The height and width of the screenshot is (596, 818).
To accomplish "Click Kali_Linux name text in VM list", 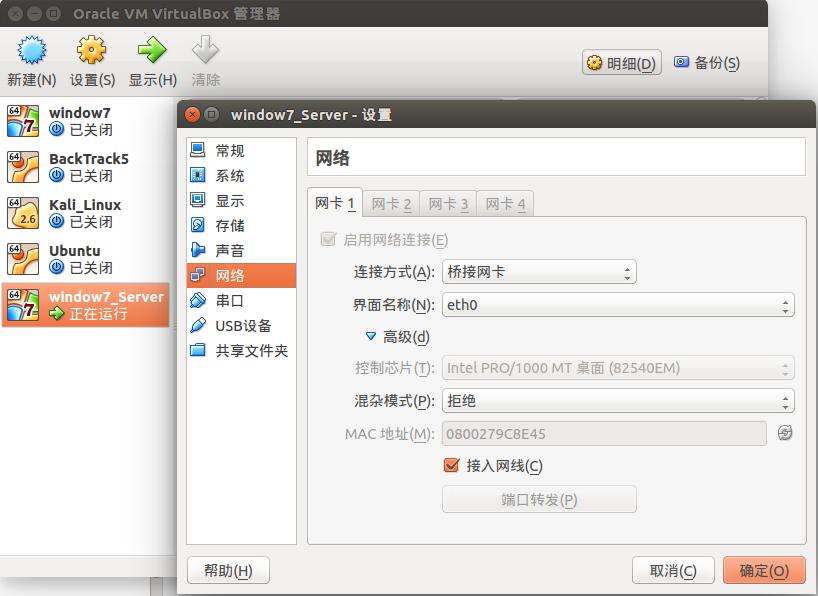I will (x=85, y=205).
